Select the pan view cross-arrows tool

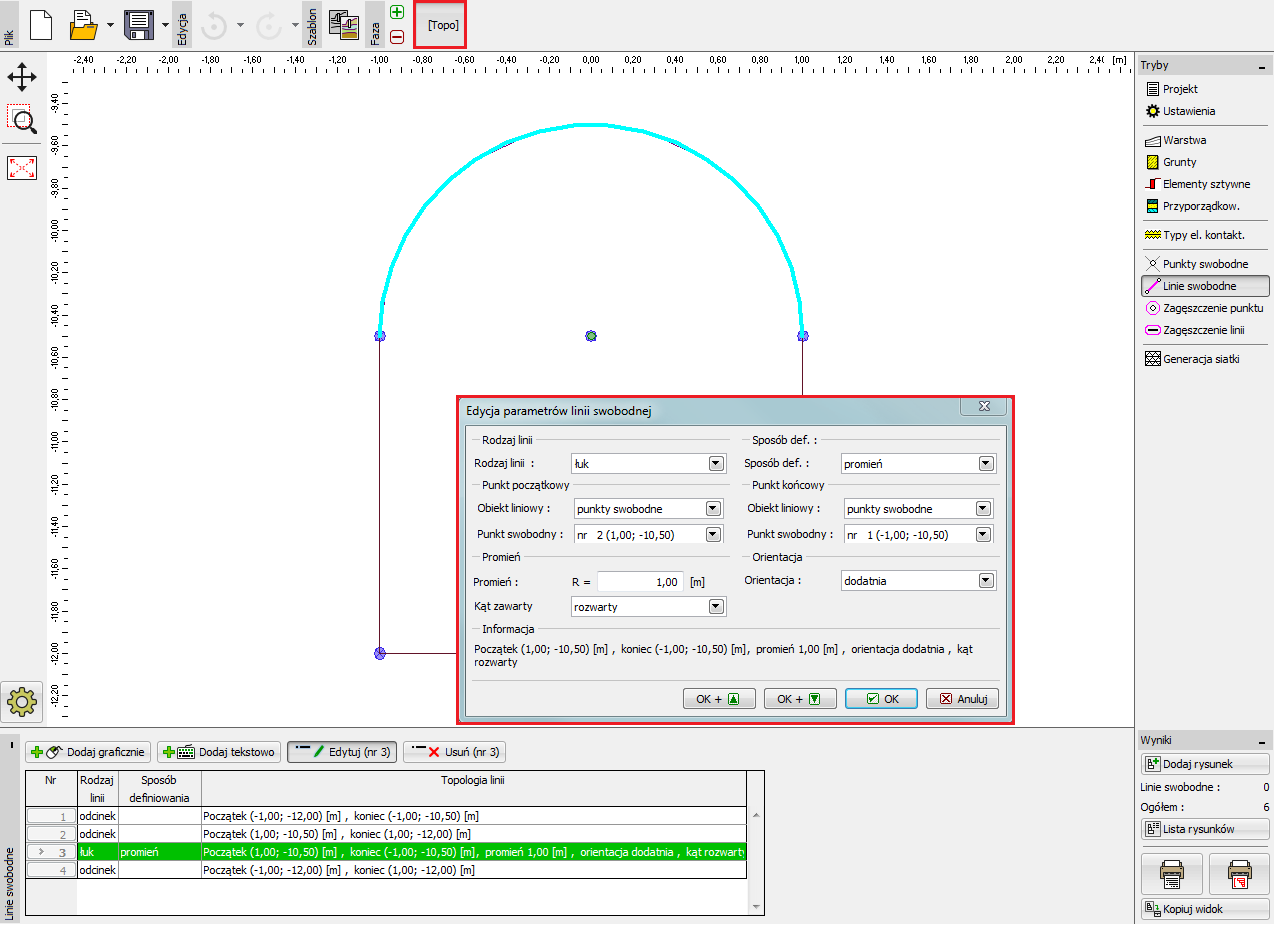click(22, 77)
